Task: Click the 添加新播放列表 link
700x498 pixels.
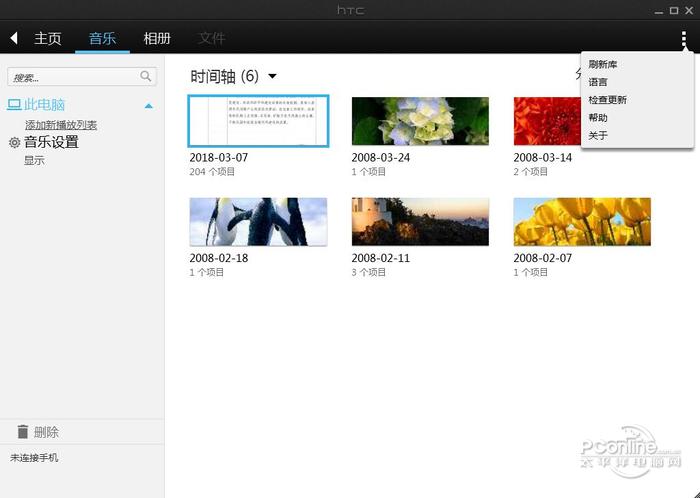Action: click(61, 125)
